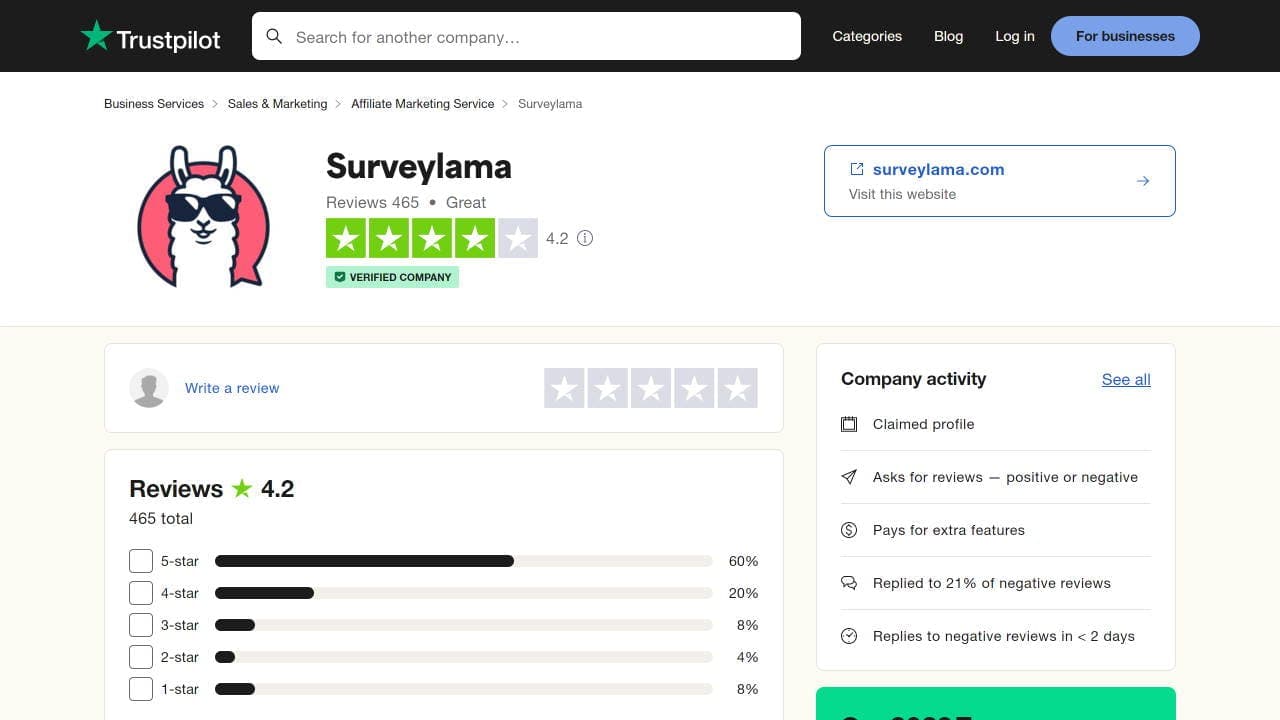The width and height of the screenshot is (1280, 720).
Task: Enable the 5-star review filter
Action: coord(140,561)
